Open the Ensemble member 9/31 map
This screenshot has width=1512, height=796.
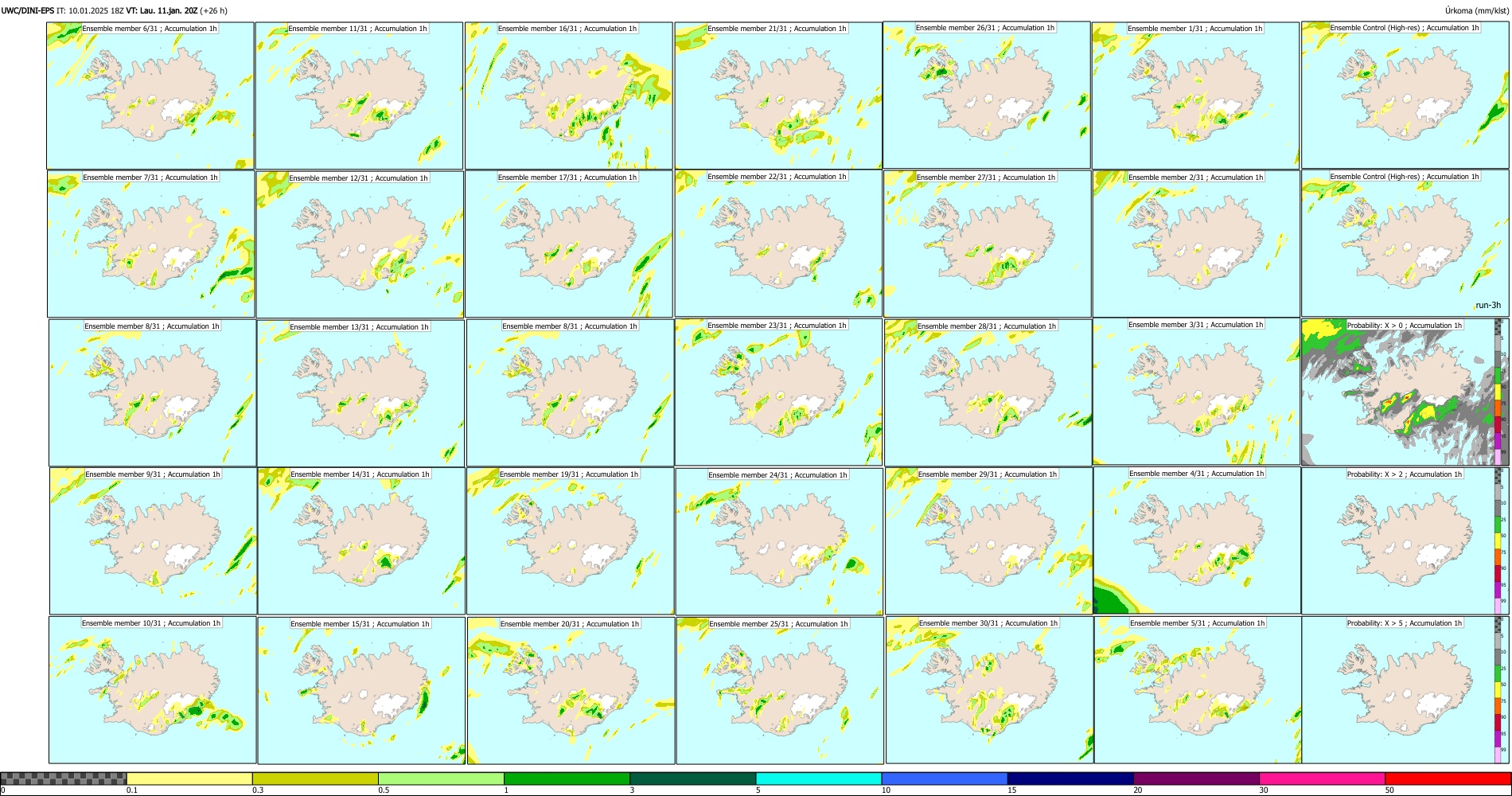pyautogui.click(x=154, y=541)
